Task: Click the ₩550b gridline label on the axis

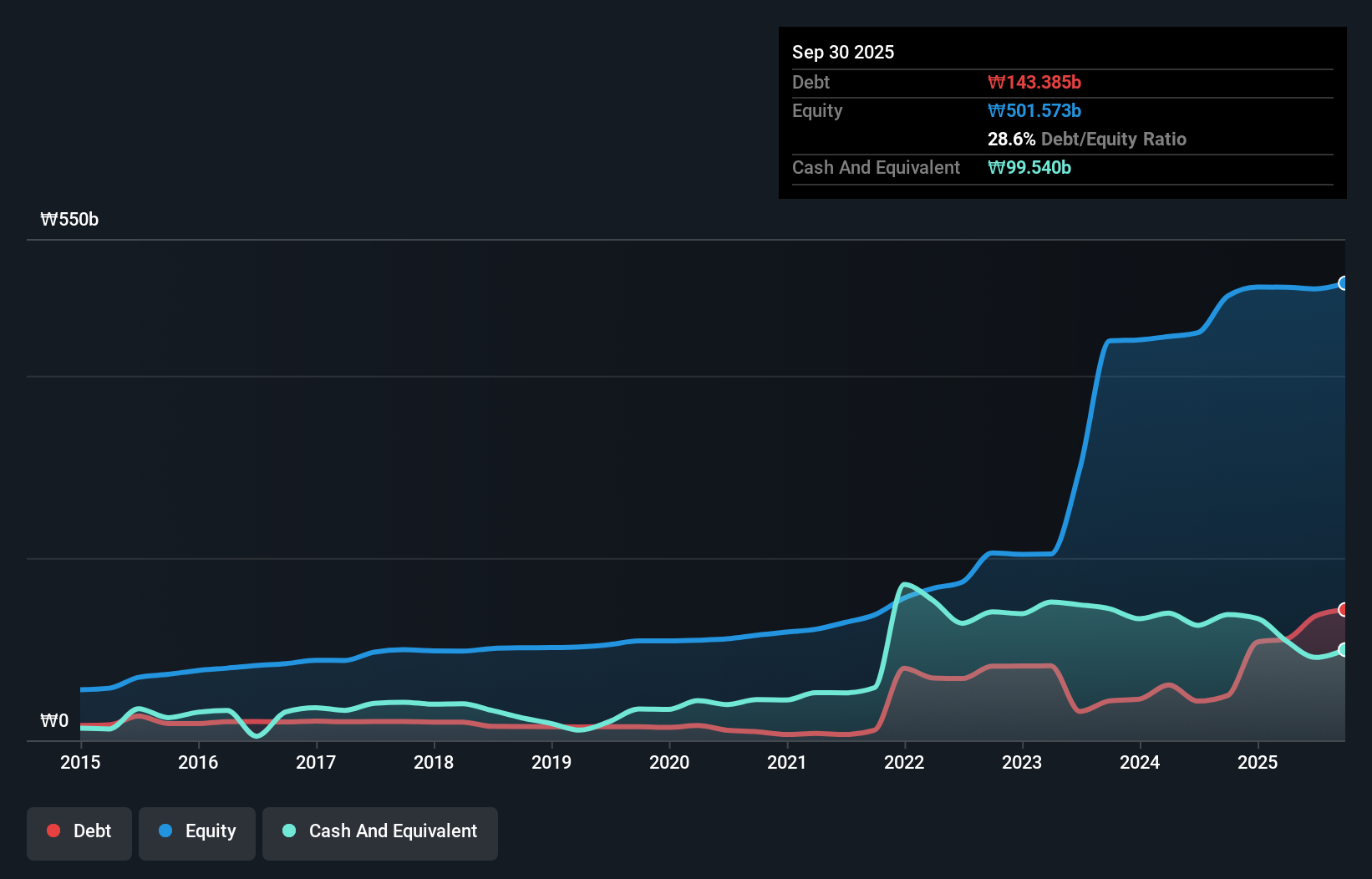Action: pos(68,220)
